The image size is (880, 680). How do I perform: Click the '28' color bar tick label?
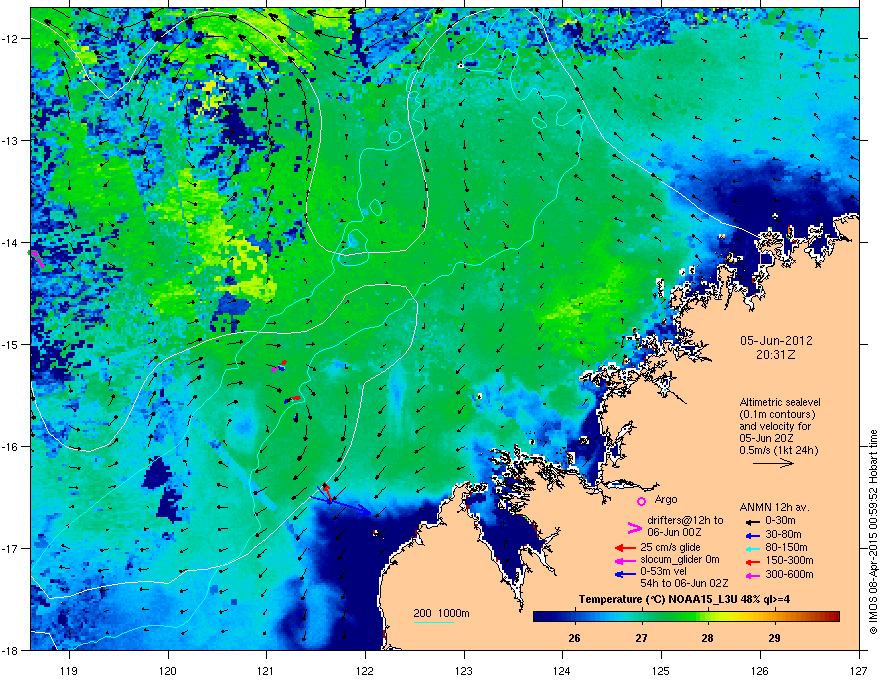pos(708,638)
